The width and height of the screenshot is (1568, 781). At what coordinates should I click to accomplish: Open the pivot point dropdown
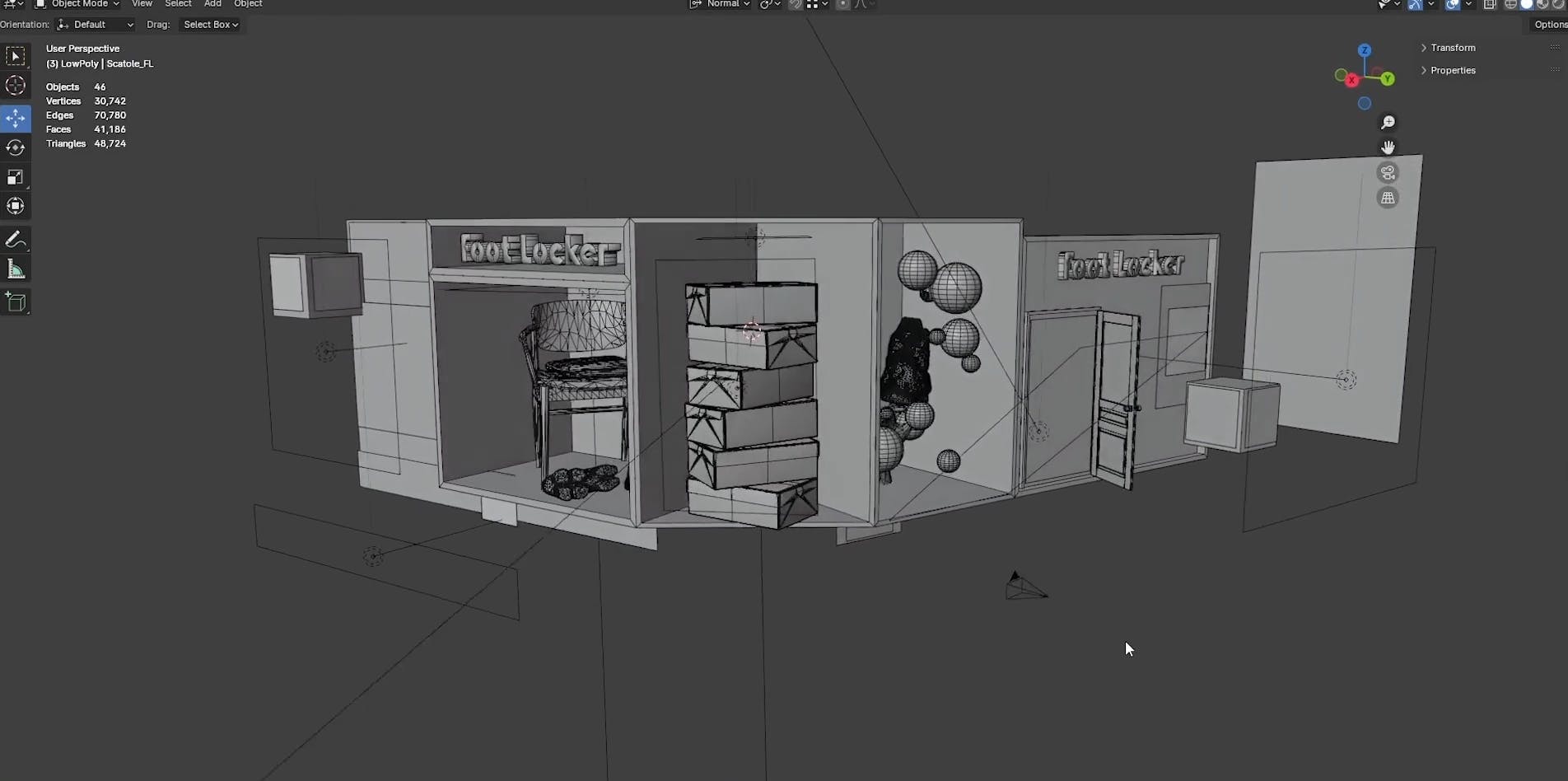click(x=769, y=4)
